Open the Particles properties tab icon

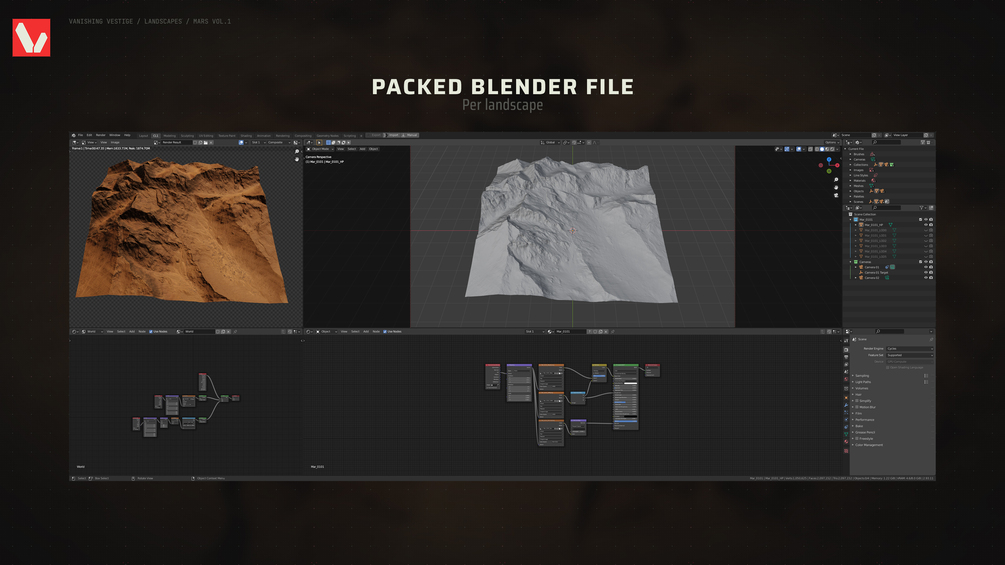tap(846, 413)
